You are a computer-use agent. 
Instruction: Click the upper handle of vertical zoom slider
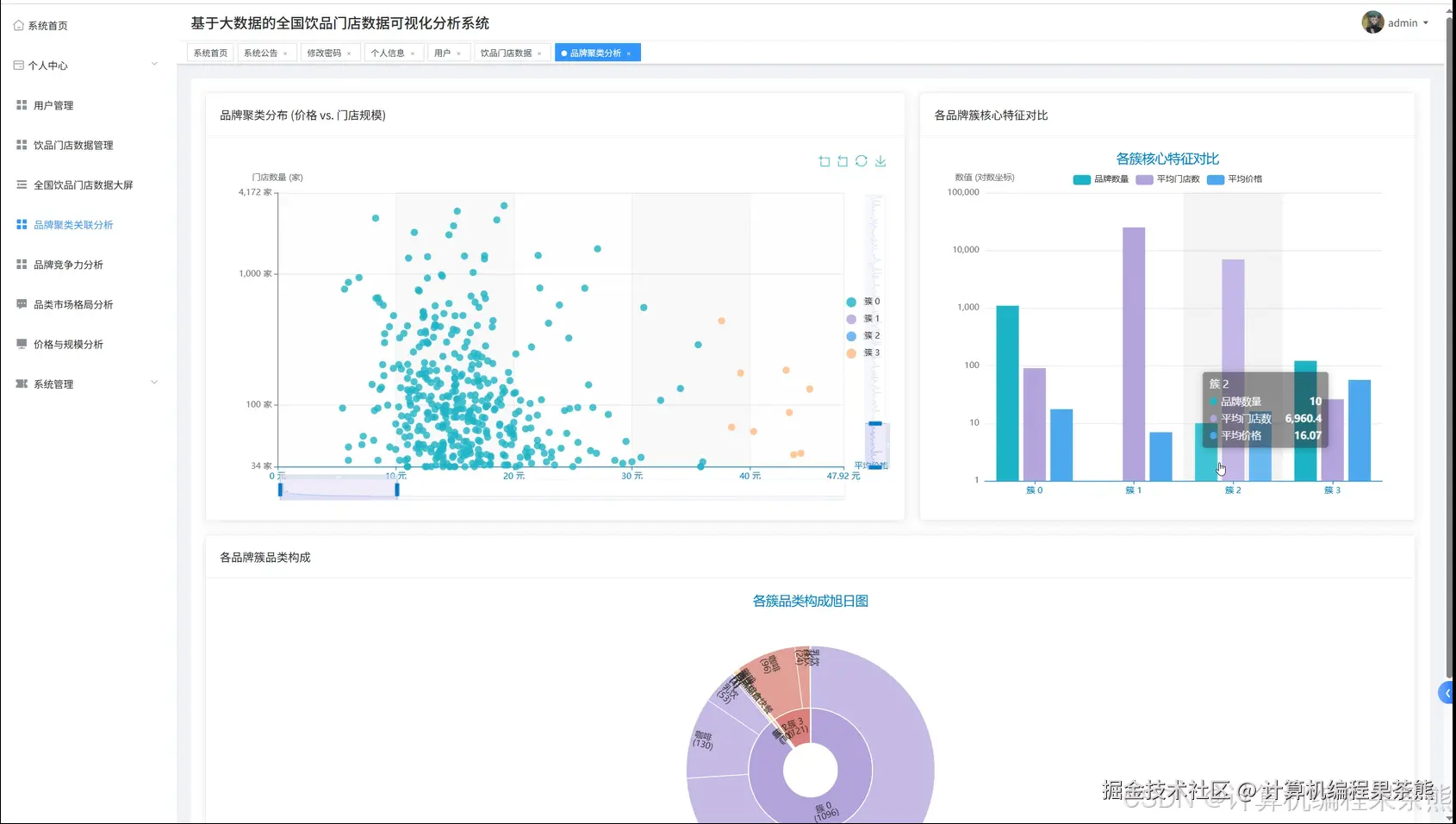[x=875, y=423]
